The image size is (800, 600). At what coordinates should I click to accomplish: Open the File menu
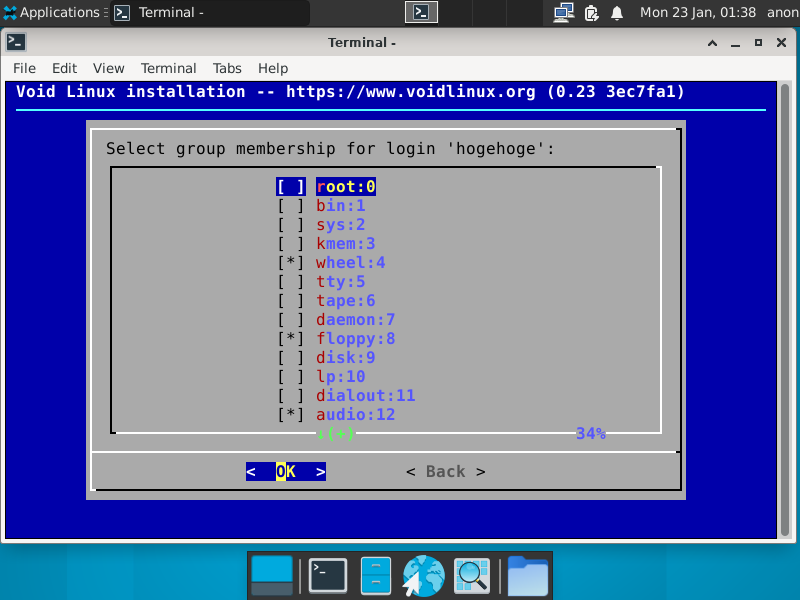[24, 68]
